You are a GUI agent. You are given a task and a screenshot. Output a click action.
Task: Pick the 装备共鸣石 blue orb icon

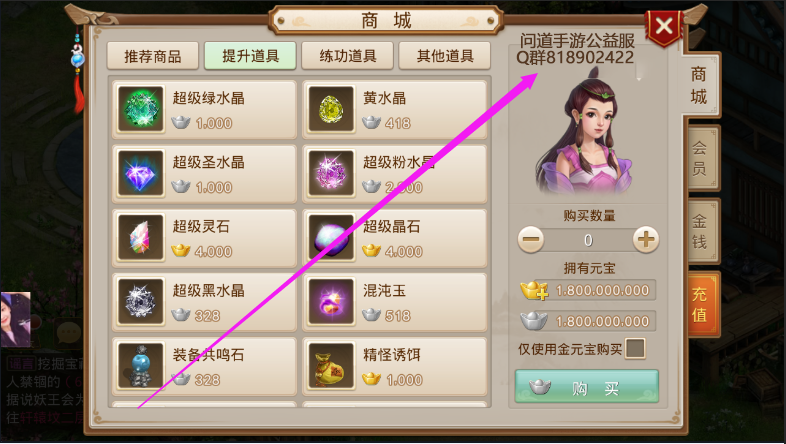click(141, 366)
